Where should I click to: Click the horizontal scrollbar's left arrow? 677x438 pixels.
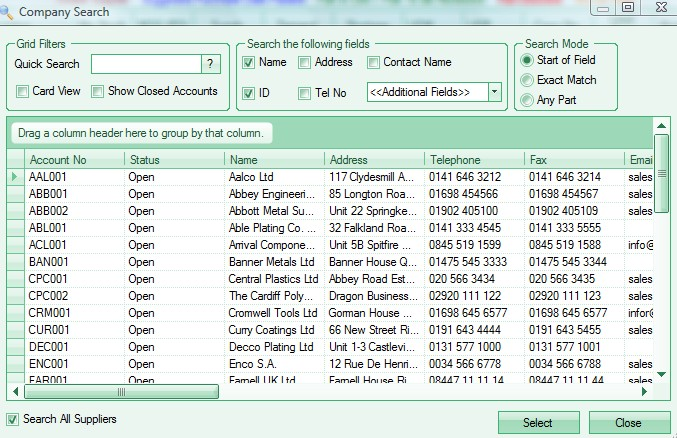coord(15,392)
